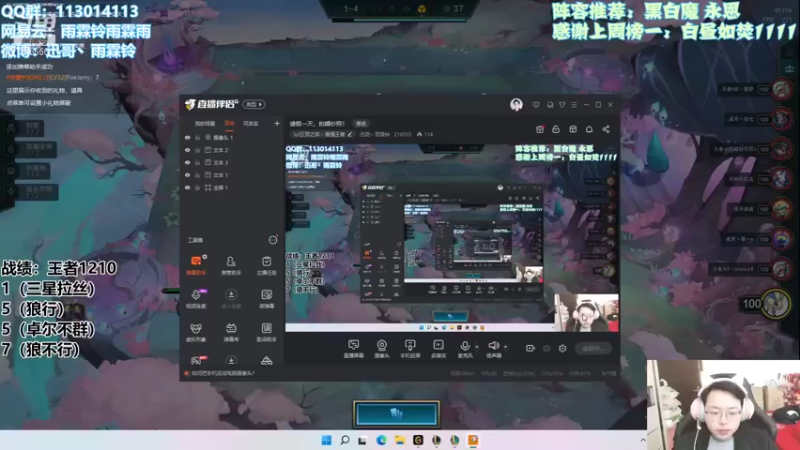Share the stream with share icon

(606, 129)
